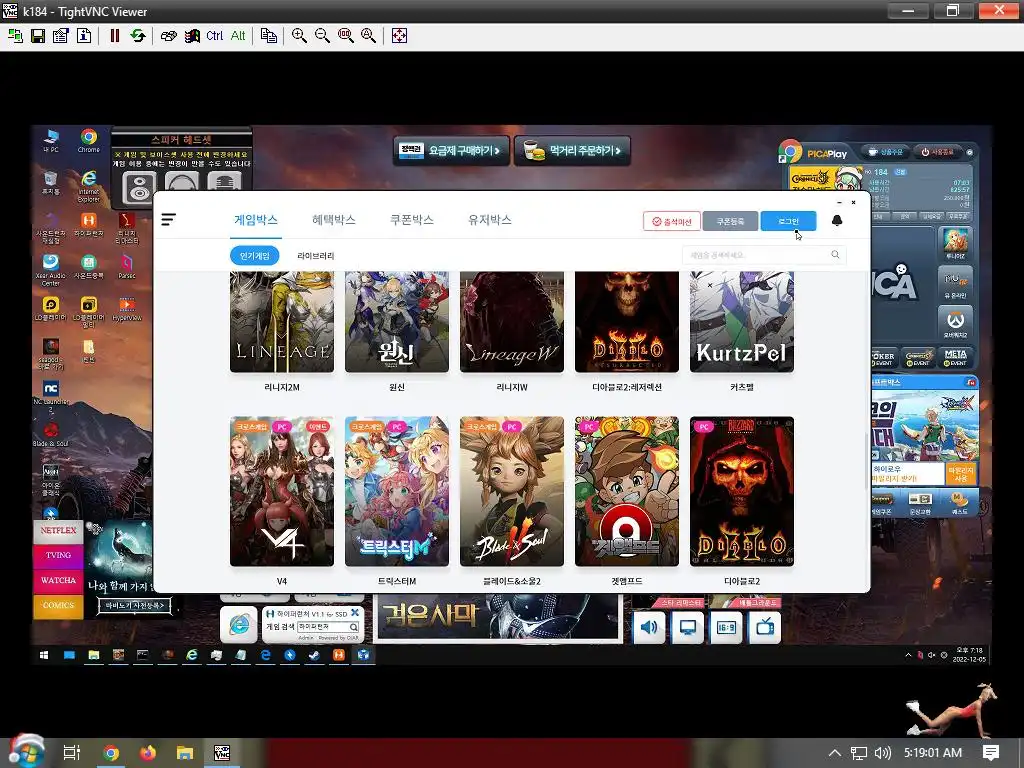This screenshot has height=768, width=1024.
Task: Click the NC Launcher desktop icon
Action: pos(50,395)
